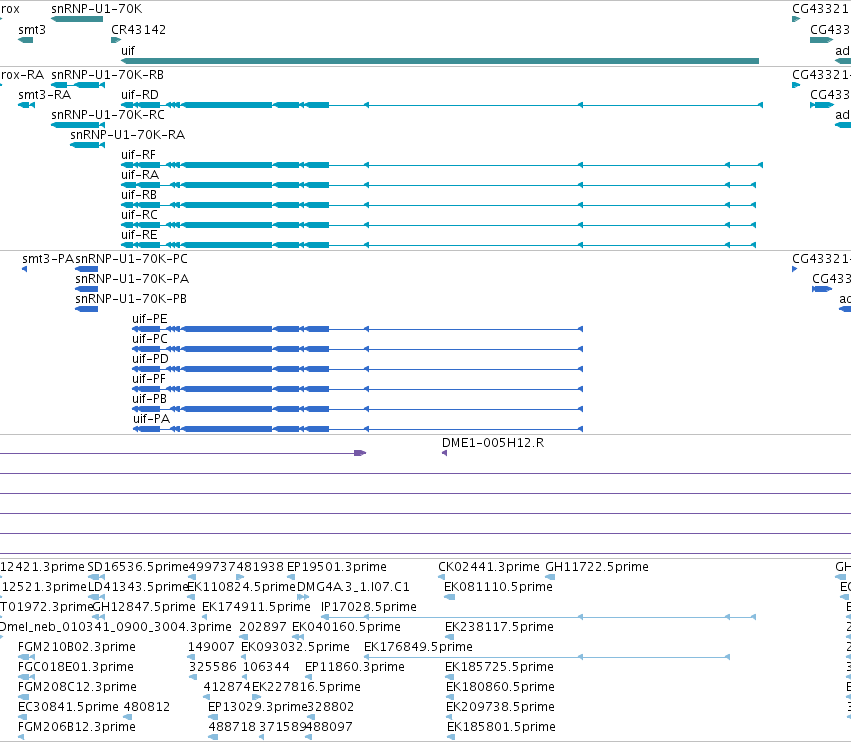Click the DME1-005H12.R feature
Screen dimensions: 851x742
[x=444, y=453]
